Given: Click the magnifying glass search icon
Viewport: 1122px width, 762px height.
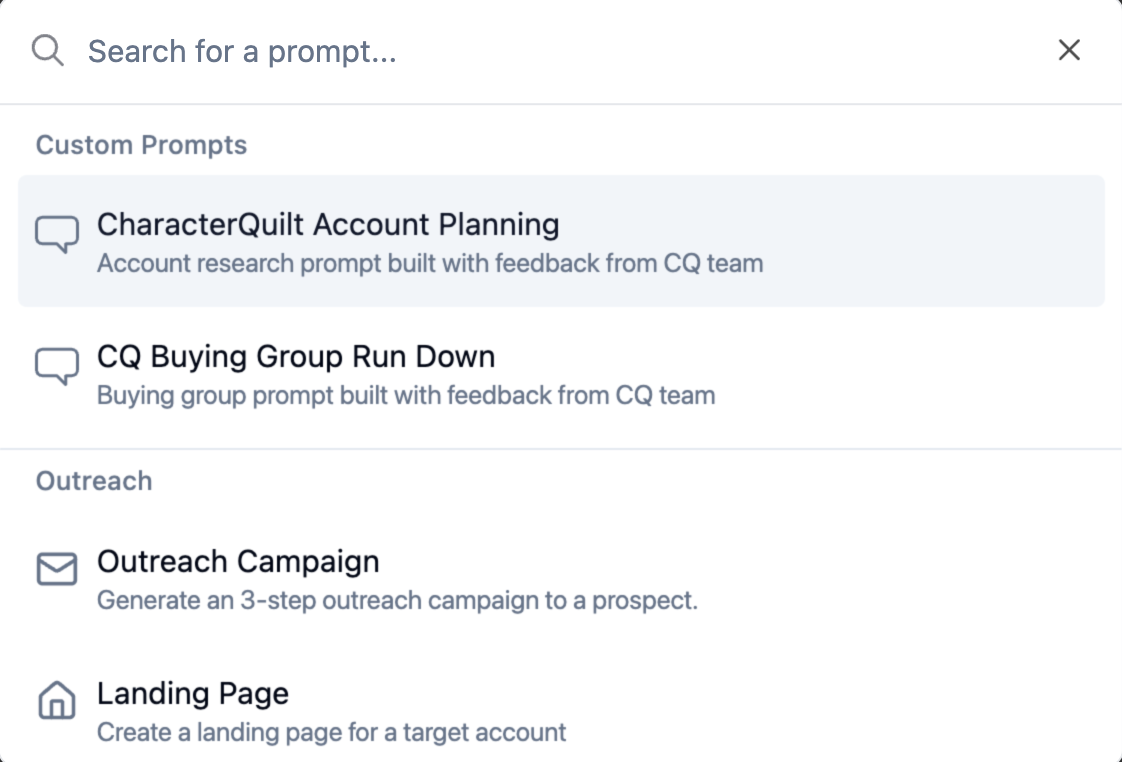Looking at the screenshot, I should (x=48, y=50).
